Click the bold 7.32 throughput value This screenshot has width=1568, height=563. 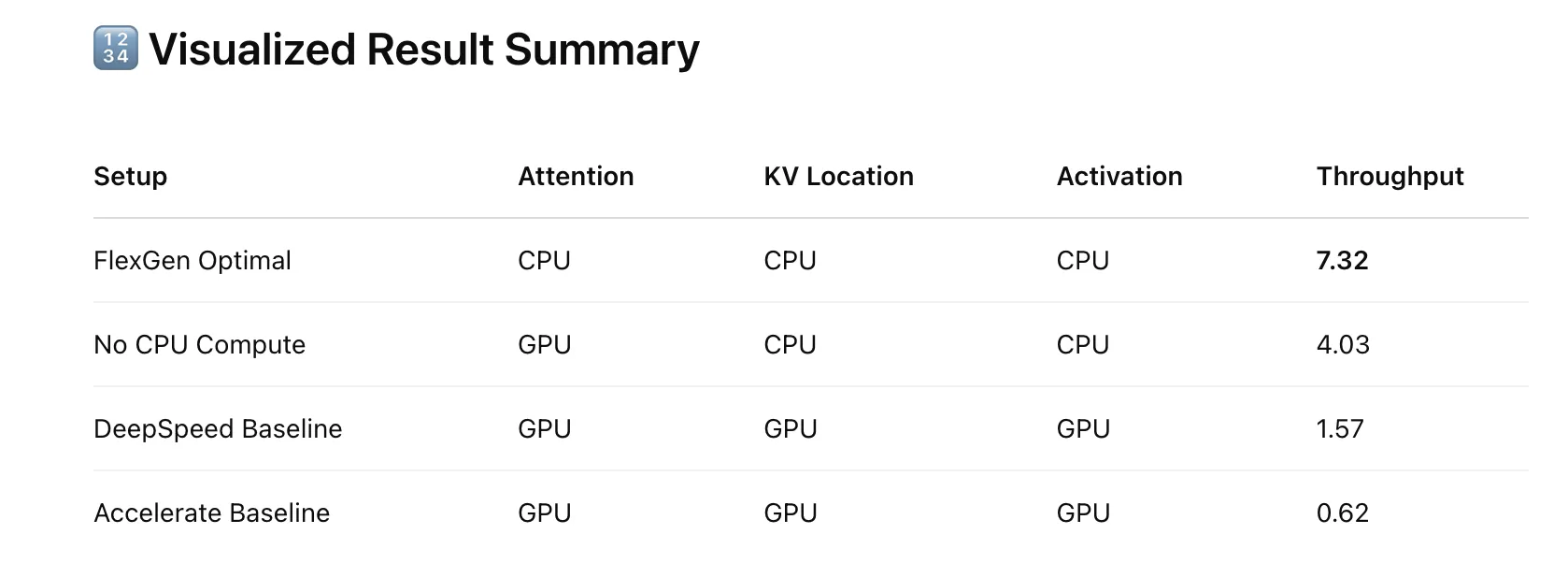(1342, 260)
